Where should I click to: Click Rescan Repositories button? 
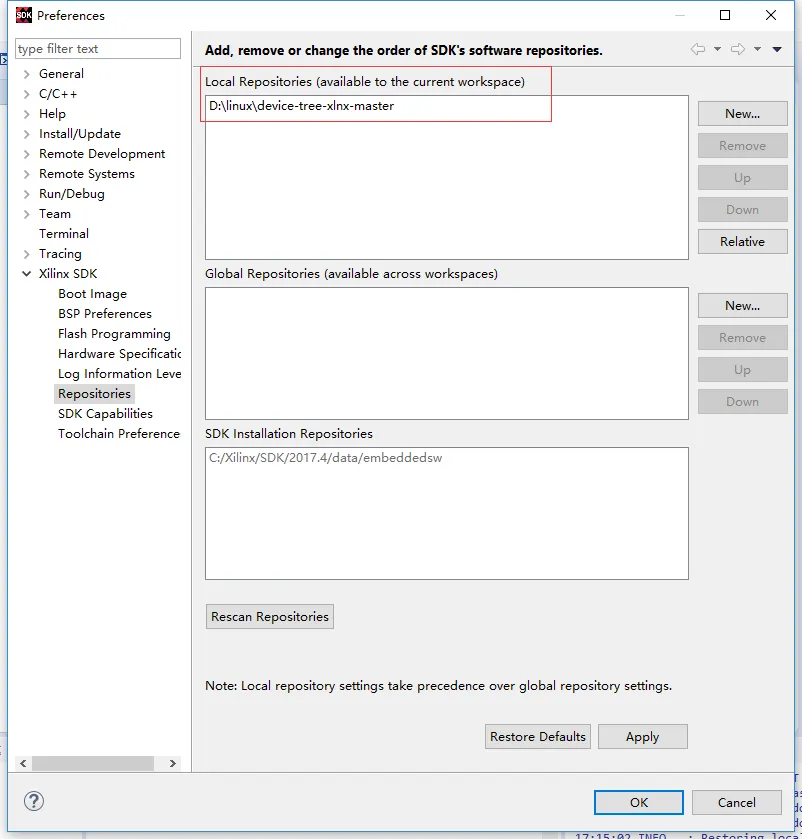270,616
